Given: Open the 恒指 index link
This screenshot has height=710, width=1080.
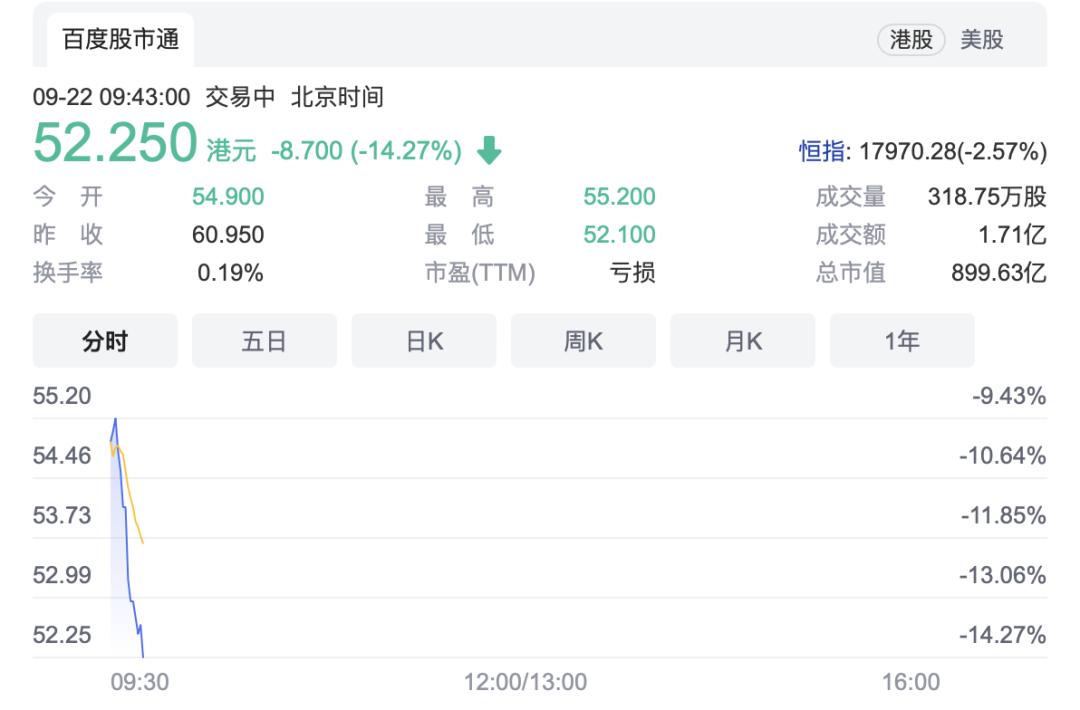Looking at the screenshot, I should [x=821, y=152].
